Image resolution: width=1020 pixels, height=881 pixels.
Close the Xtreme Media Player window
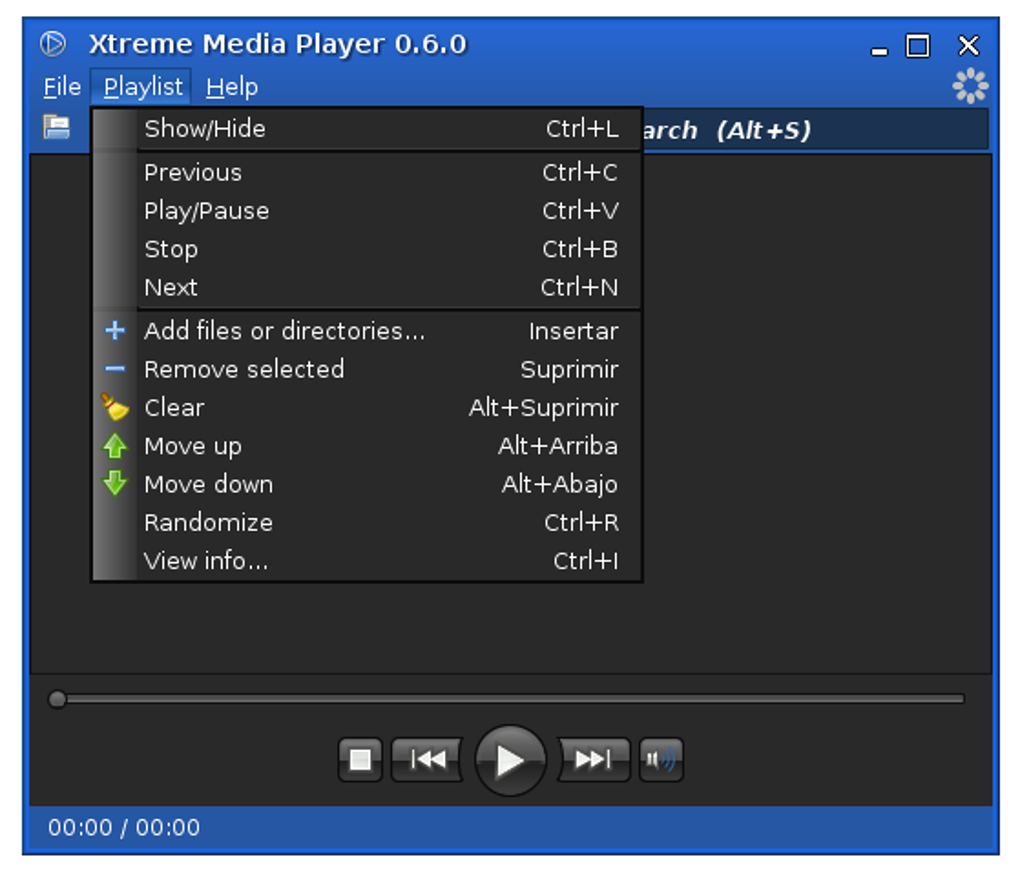click(969, 46)
